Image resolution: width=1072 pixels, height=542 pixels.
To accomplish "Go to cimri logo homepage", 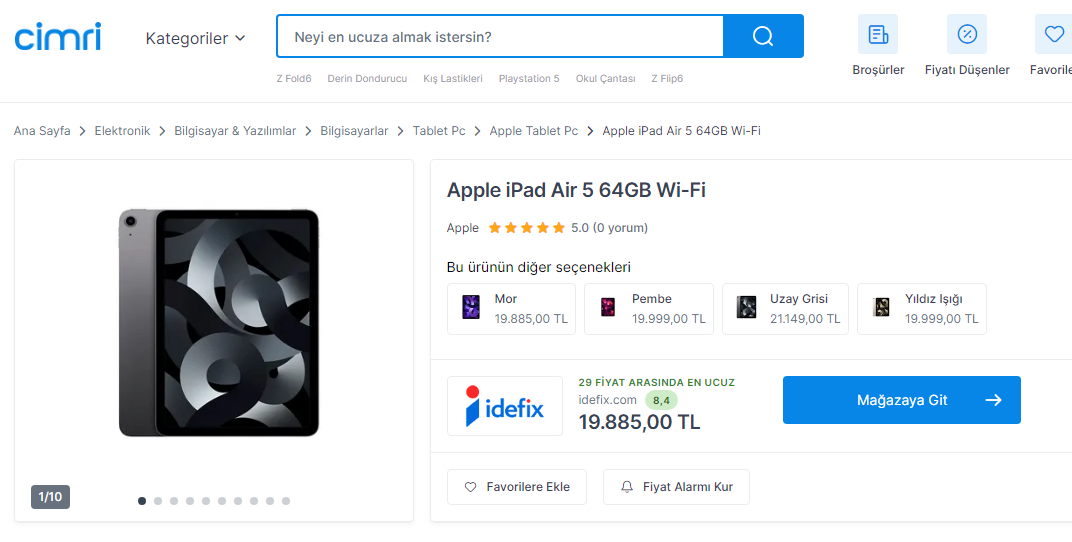I will tap(57, 37).
